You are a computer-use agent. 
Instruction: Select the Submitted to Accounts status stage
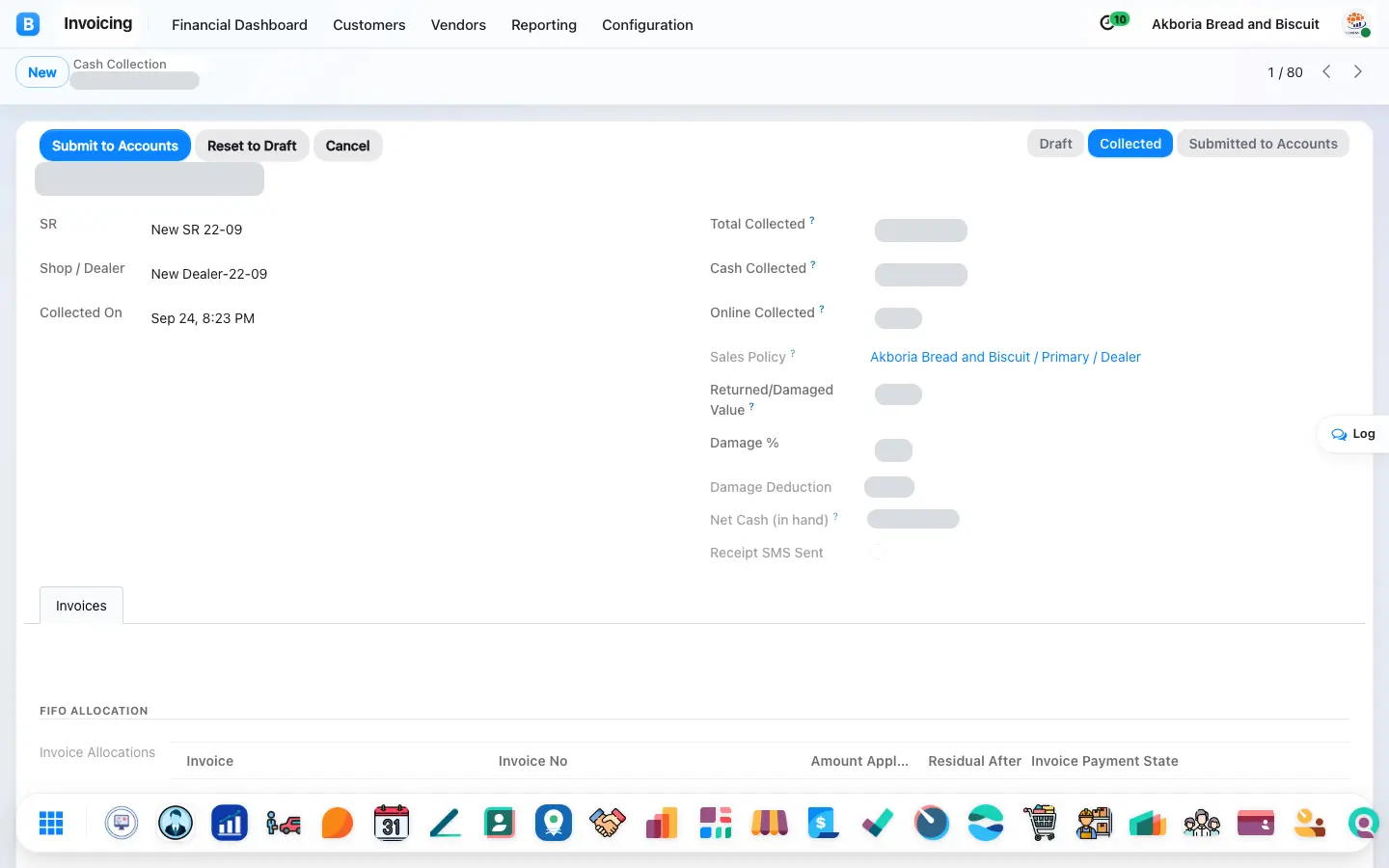[1263, 144]
